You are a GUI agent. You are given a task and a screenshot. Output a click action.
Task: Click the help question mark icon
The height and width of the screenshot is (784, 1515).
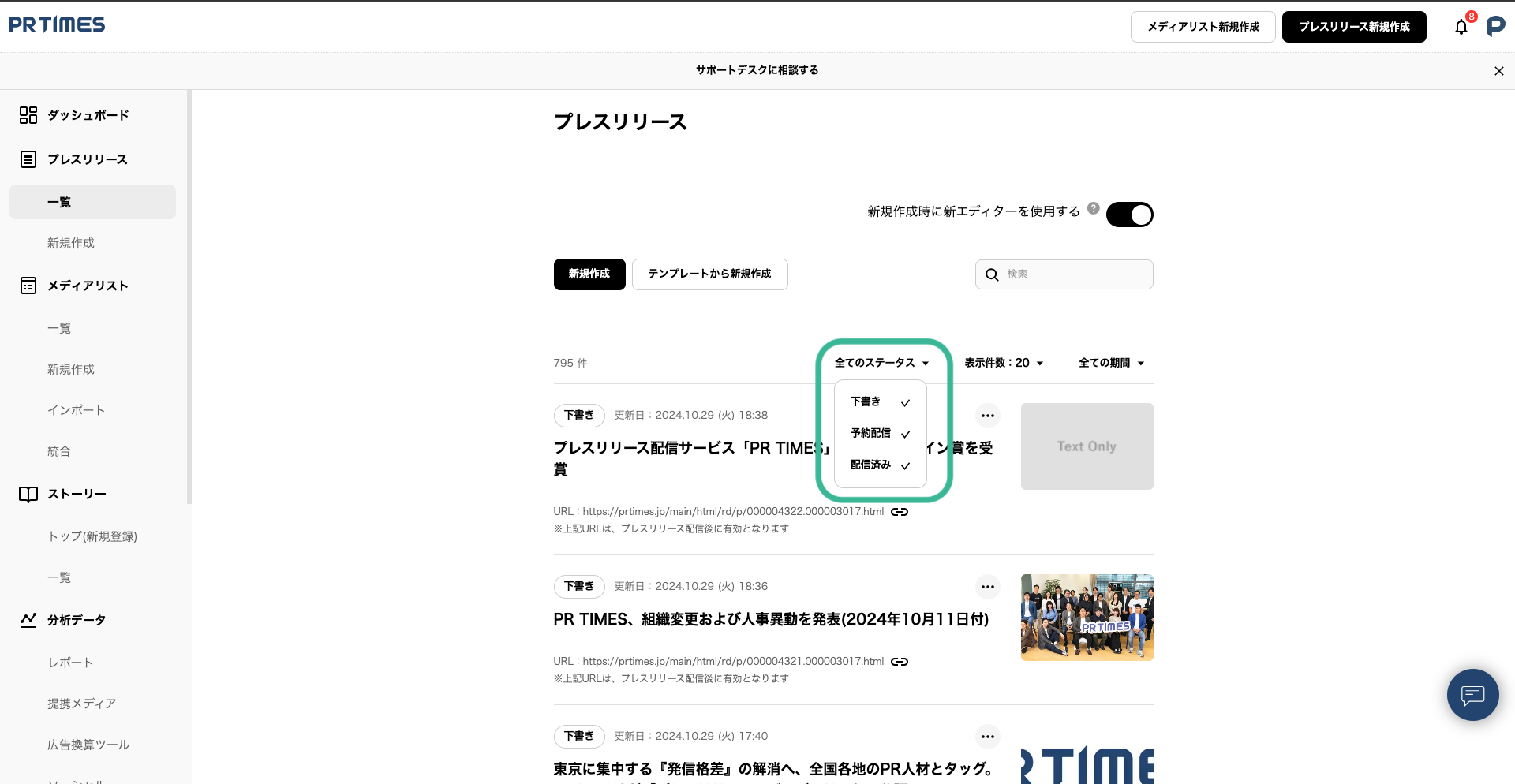[x=1093, y=208]
